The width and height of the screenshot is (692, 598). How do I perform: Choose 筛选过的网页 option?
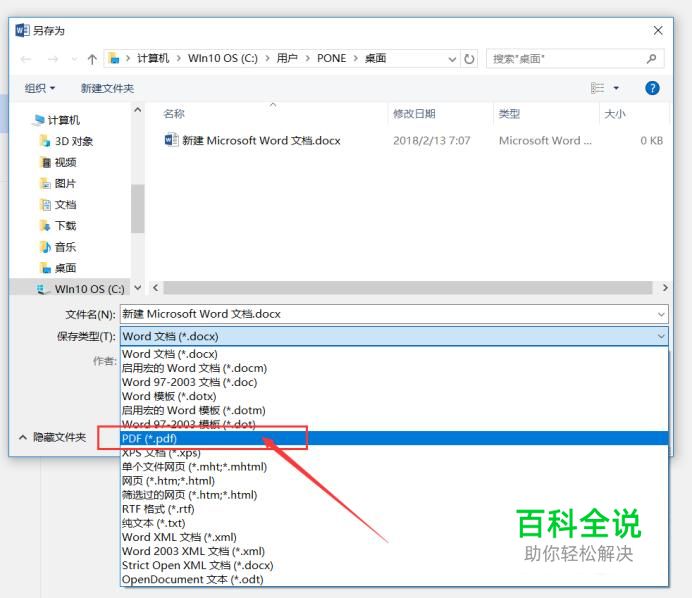coord(394,495)
